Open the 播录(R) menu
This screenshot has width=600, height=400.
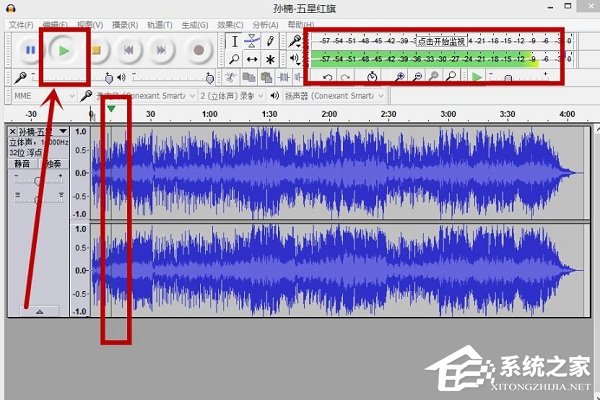[x=125, y=25]
